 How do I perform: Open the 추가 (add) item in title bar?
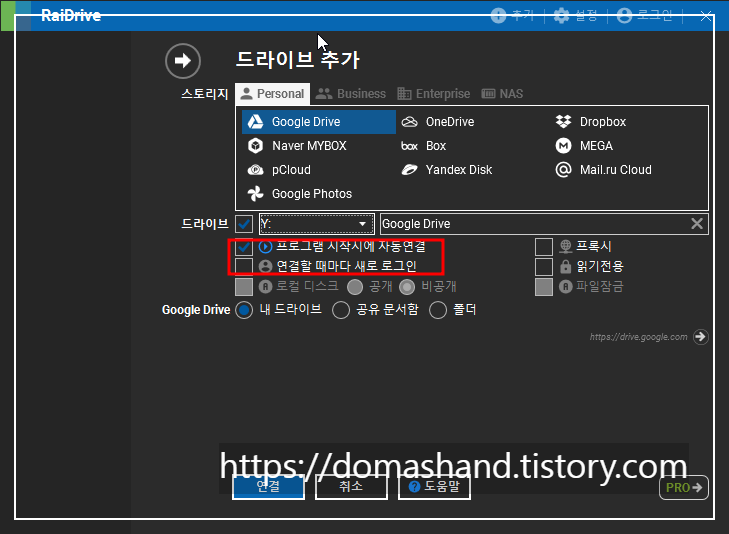512,16
